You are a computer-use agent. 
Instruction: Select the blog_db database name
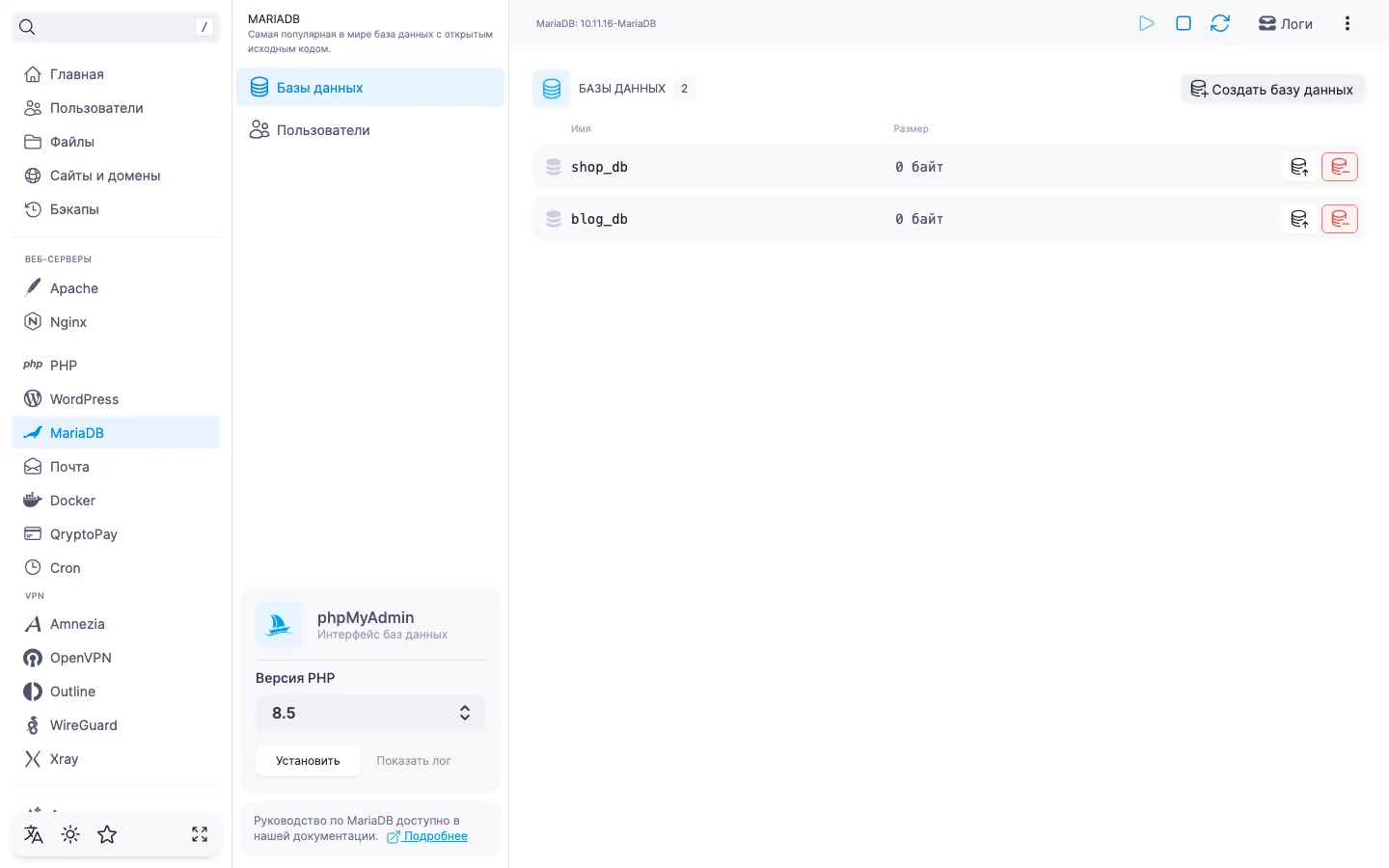pos(599,219)
